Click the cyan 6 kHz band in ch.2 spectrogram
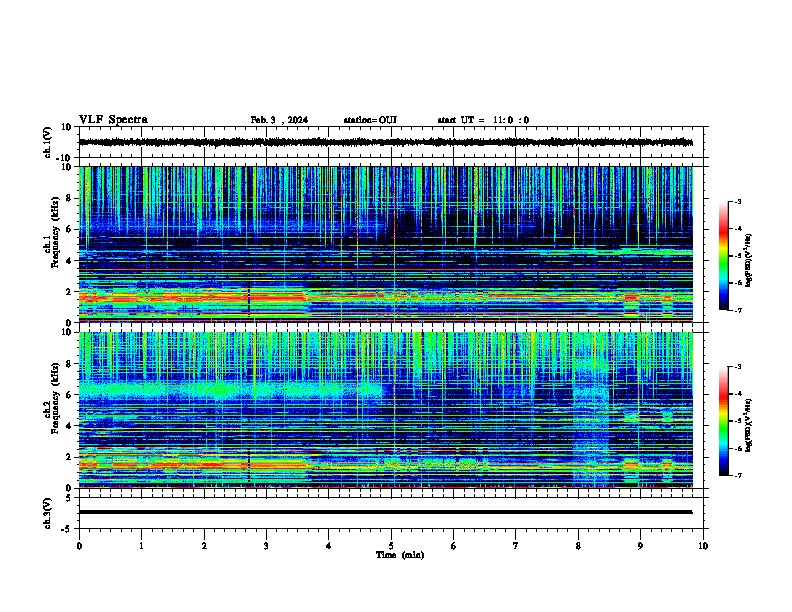Screen dimensions: 792x612 point(230,390)
